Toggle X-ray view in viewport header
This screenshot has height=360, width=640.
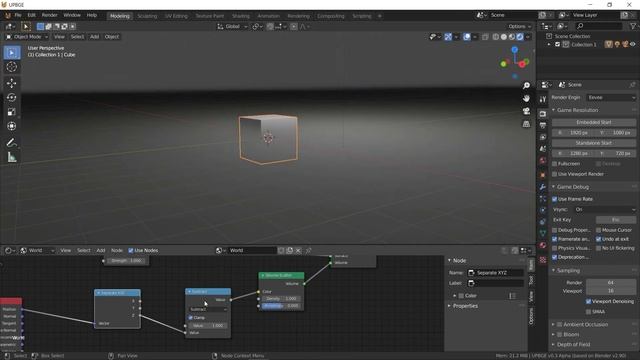pyautogui.click(x=485, y=37)
